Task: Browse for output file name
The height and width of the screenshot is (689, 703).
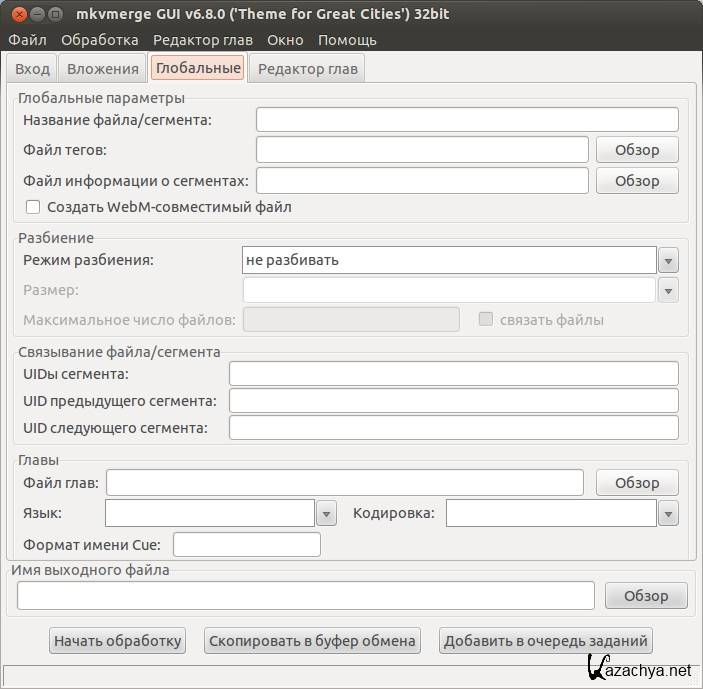Action: [x=646, y=596]
